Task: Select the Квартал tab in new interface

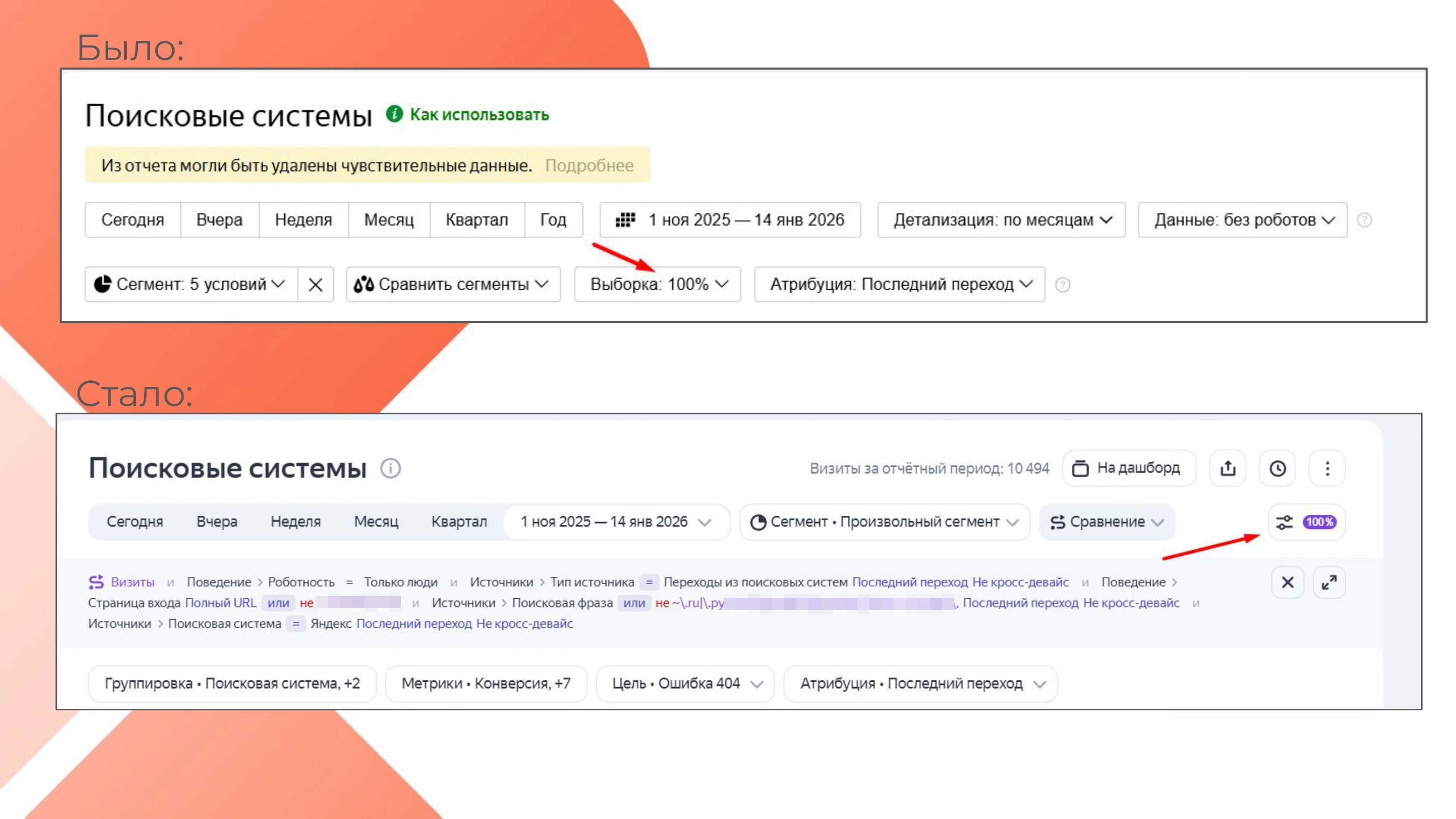Action: (459, 522)
